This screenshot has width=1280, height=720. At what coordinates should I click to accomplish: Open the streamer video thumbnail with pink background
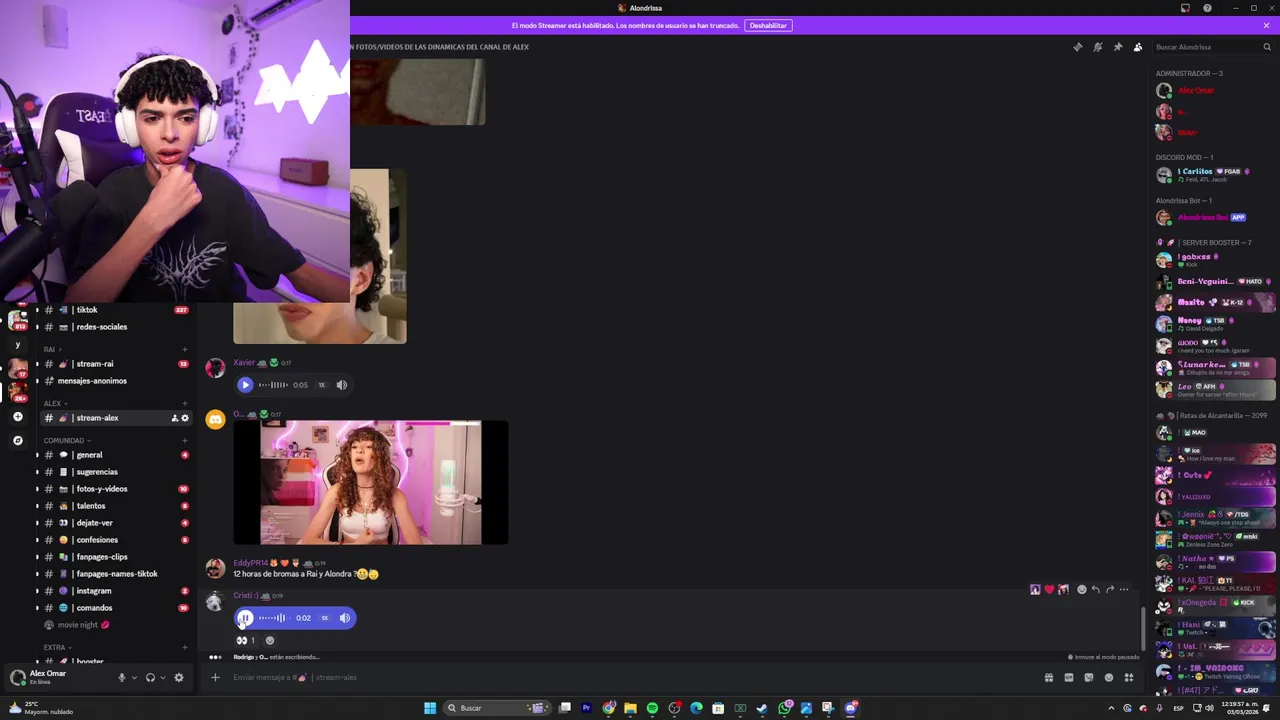370,483
